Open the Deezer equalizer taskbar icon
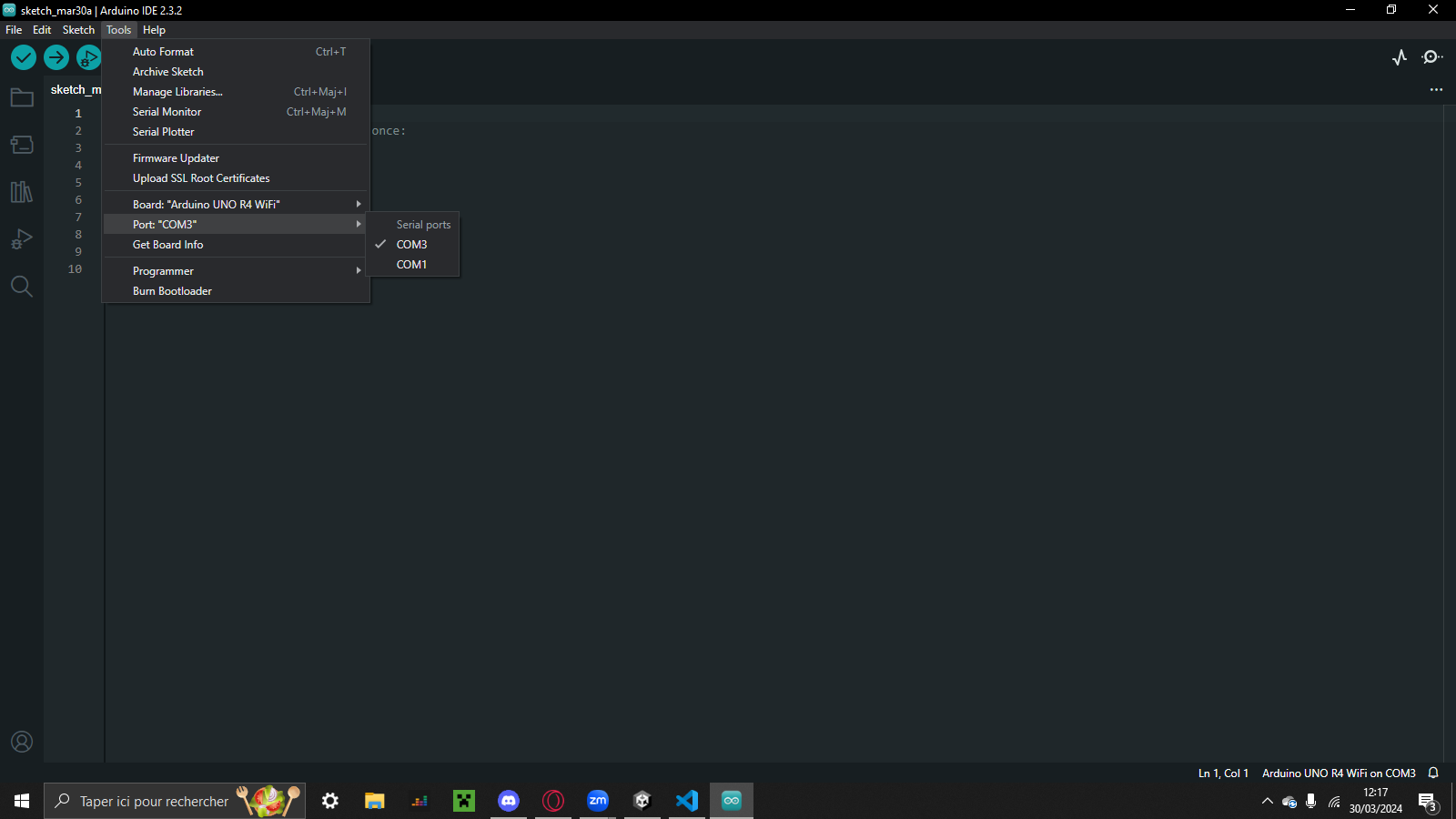 420,801
